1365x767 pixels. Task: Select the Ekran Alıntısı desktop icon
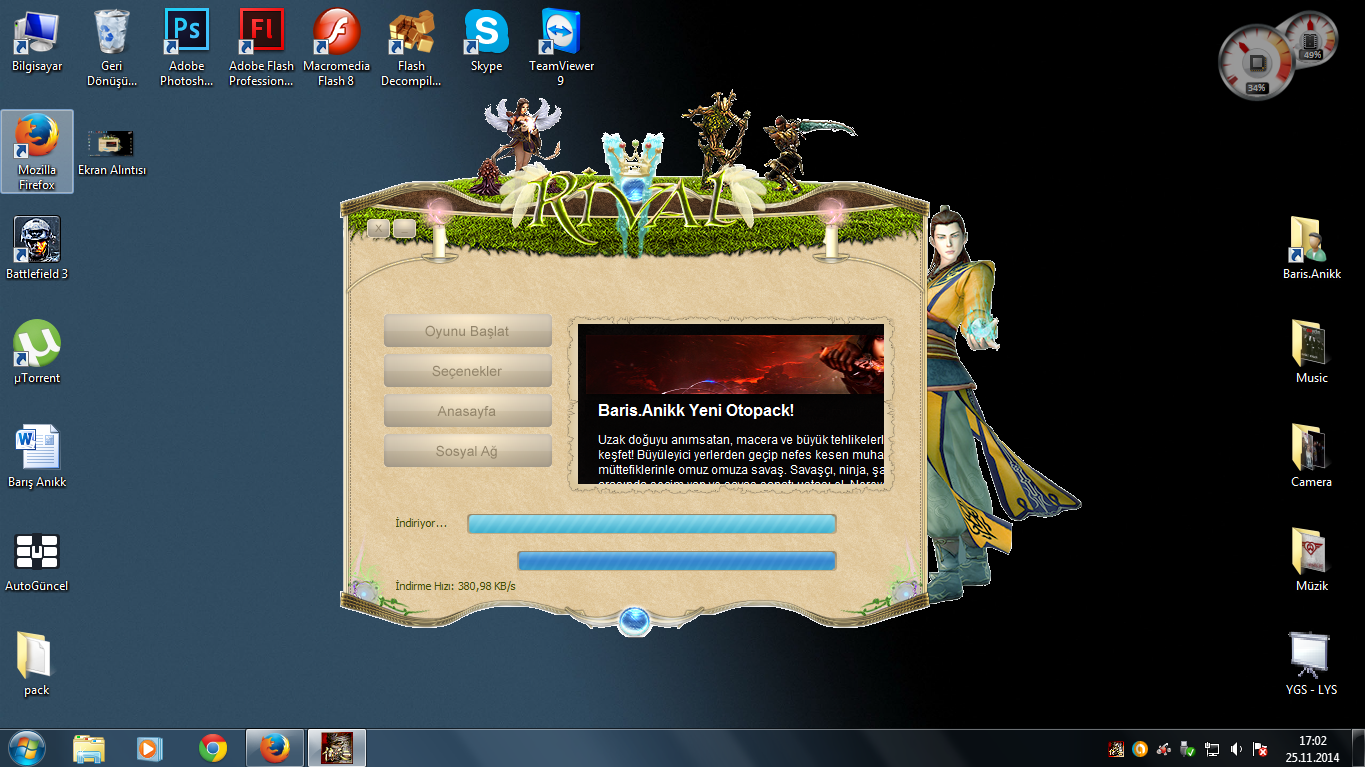(111, 151)
